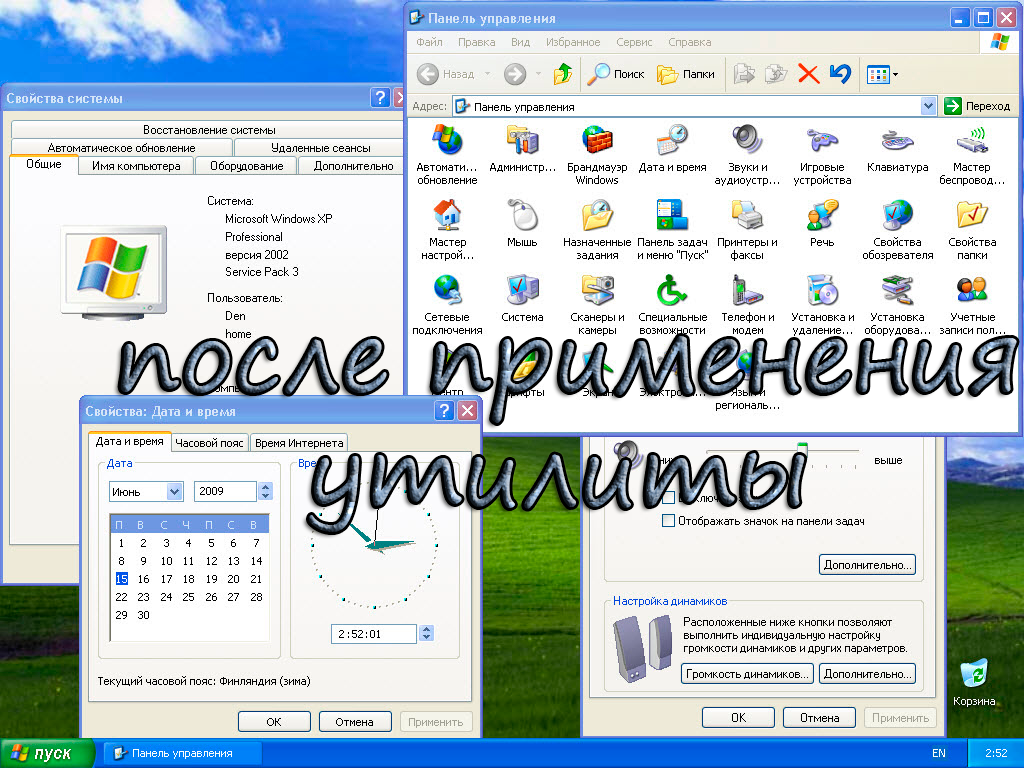The width and height of the screenshot is (1024, 768).
Task: Open the Правка menu
Action: (x=476, y=42)
